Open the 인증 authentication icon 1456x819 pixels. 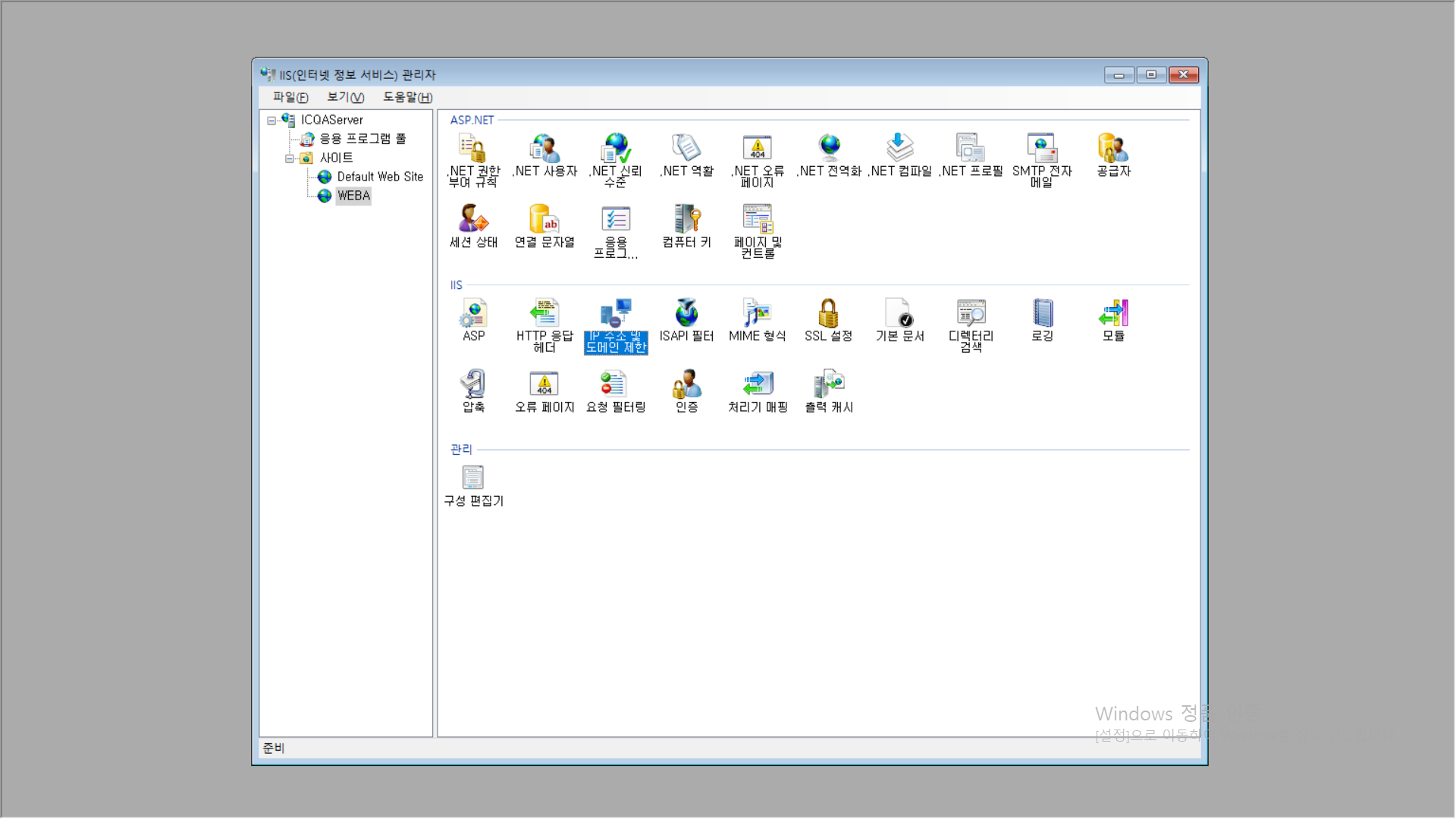pos(686,384)
